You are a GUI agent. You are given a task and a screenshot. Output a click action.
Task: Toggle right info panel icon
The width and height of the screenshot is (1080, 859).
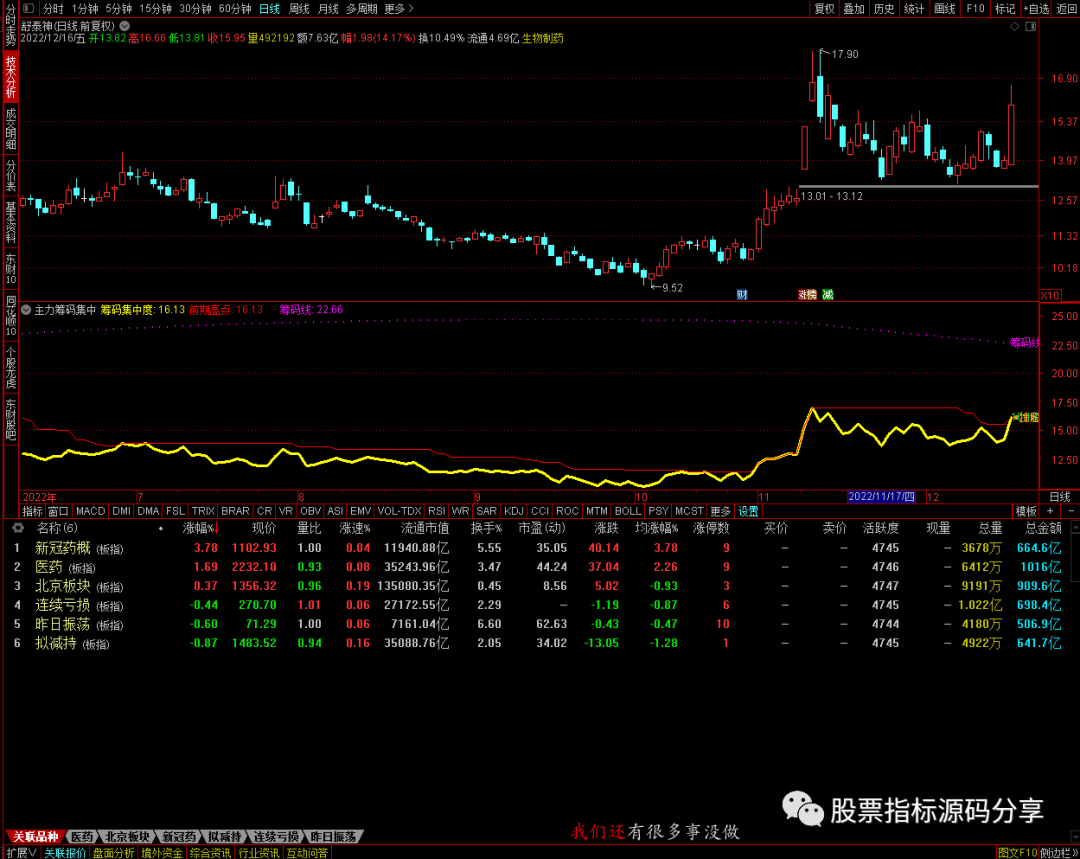[x=1030, y=26]
